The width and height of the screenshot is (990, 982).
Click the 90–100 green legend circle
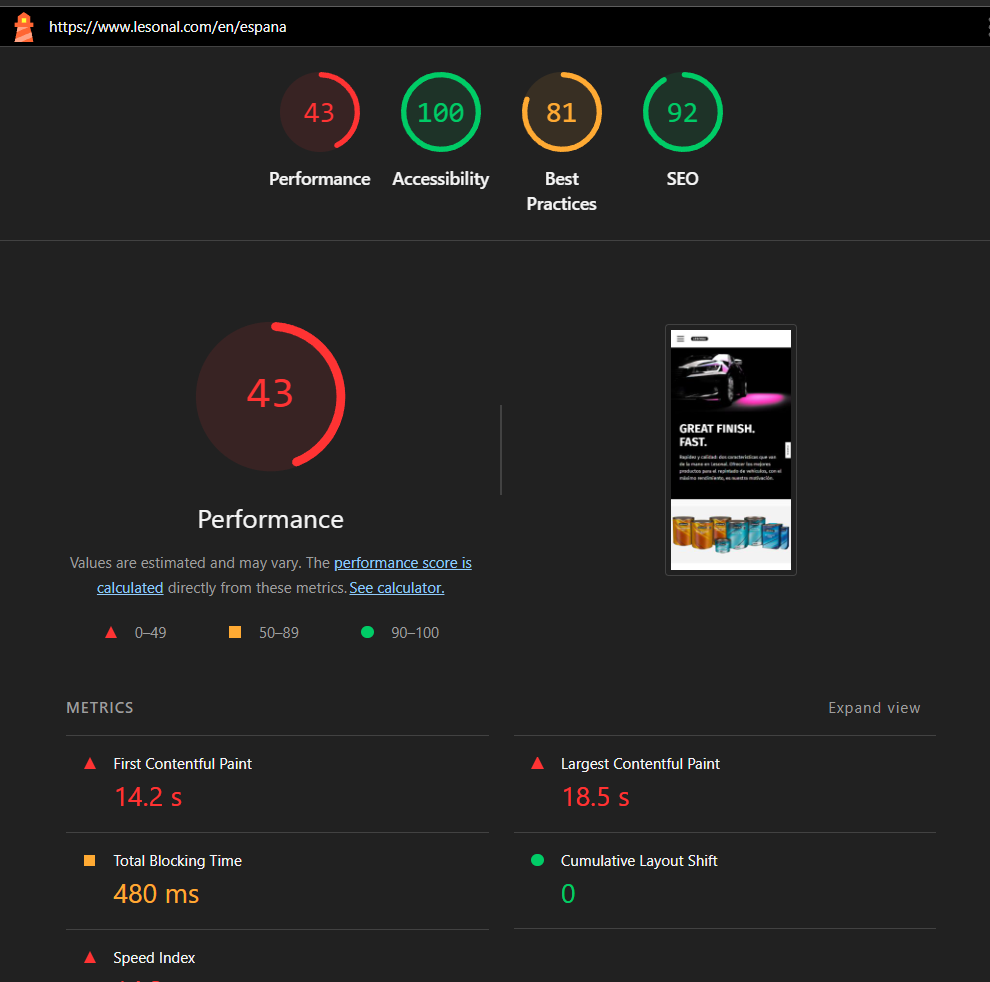367,632
